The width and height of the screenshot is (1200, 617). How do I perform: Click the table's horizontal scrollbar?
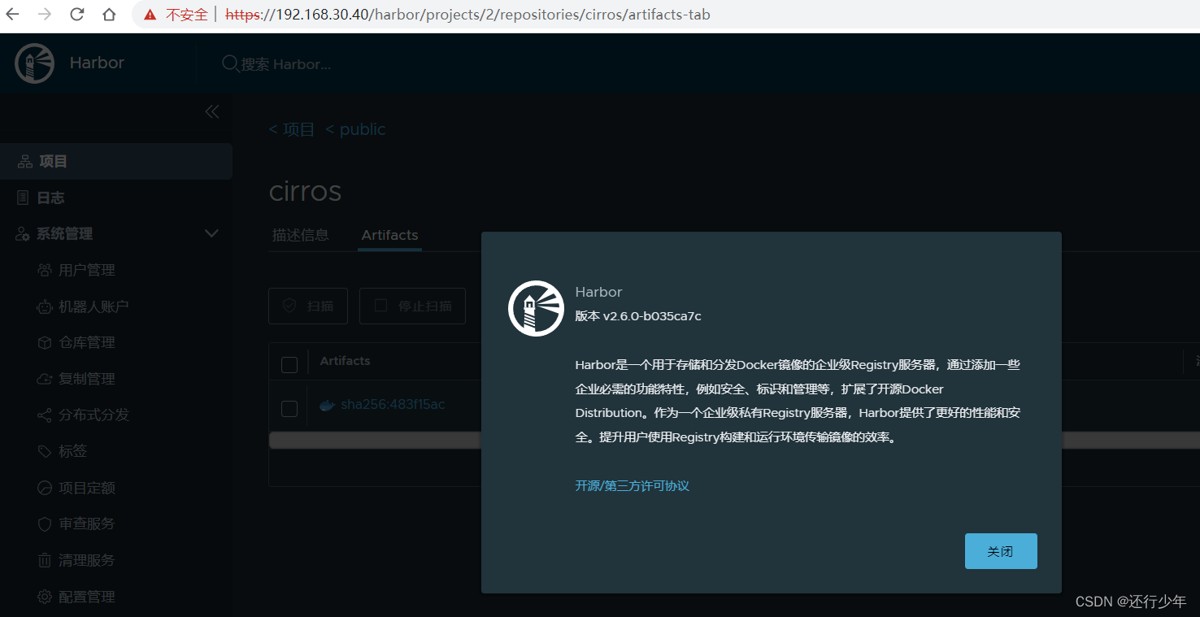pos(375,440)
